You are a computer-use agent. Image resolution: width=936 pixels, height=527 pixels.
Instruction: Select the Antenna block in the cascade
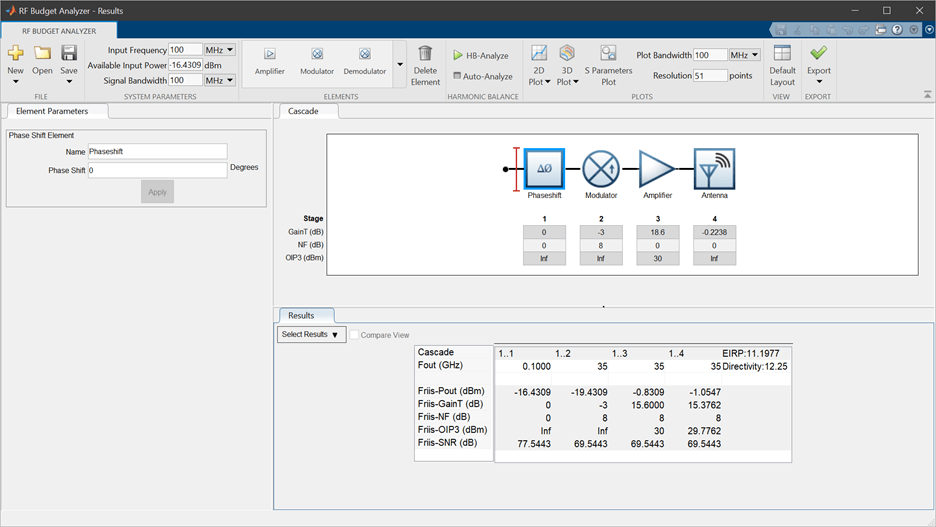point(714,169)
